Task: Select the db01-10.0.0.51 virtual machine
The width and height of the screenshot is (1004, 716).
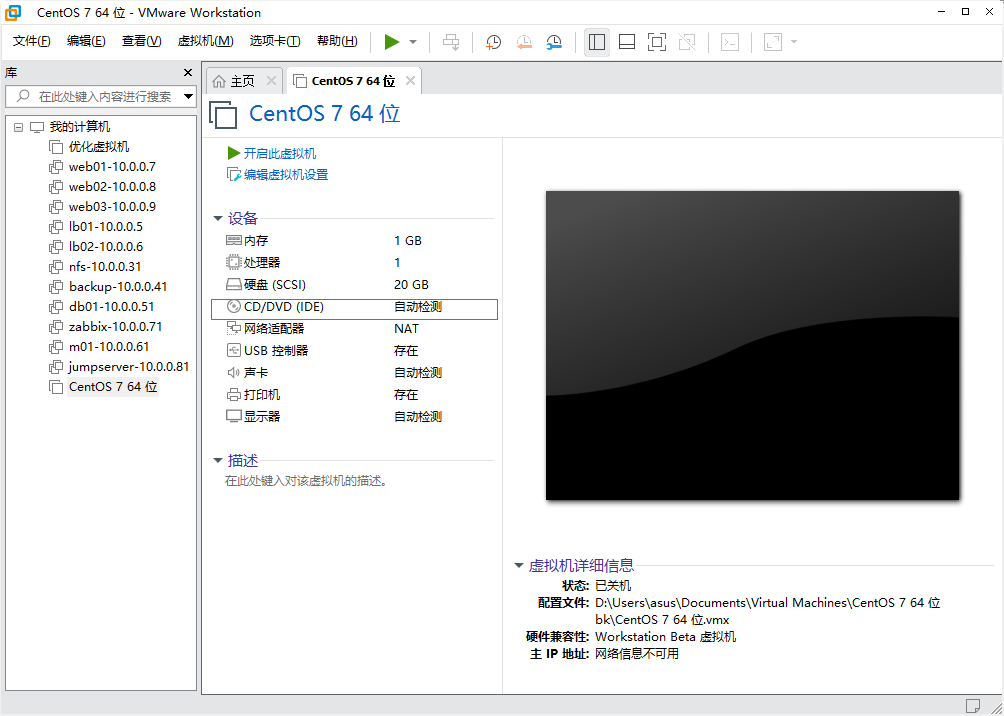Action: pyautogui.click(x=111, y=306)
